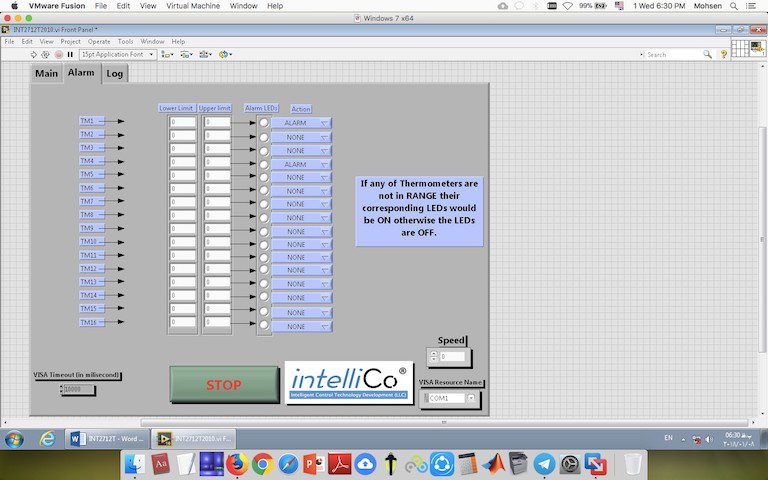Click the Run arrow in LabVIEW toolbar

pyautogui.click(x=33, y=54)
